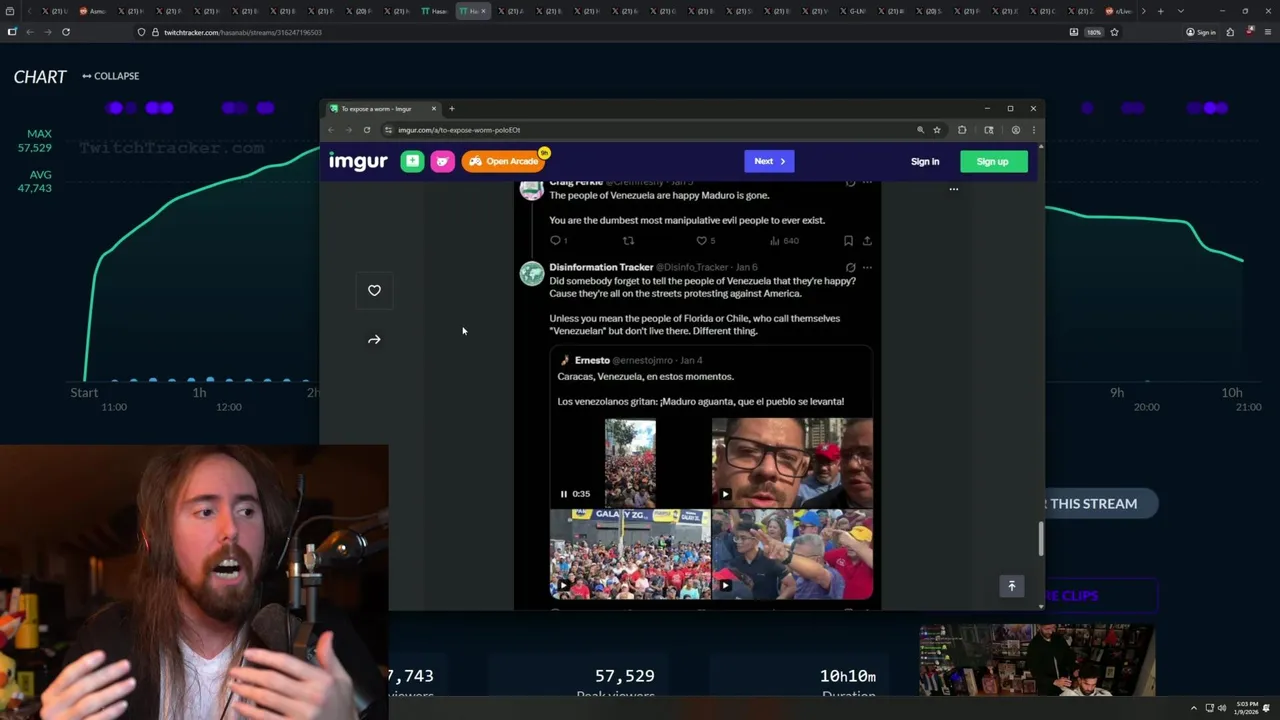Click share icon on Craig Ferkie tweet
This screenshot has width=1280, height=720.
click(x=867, y=240)
